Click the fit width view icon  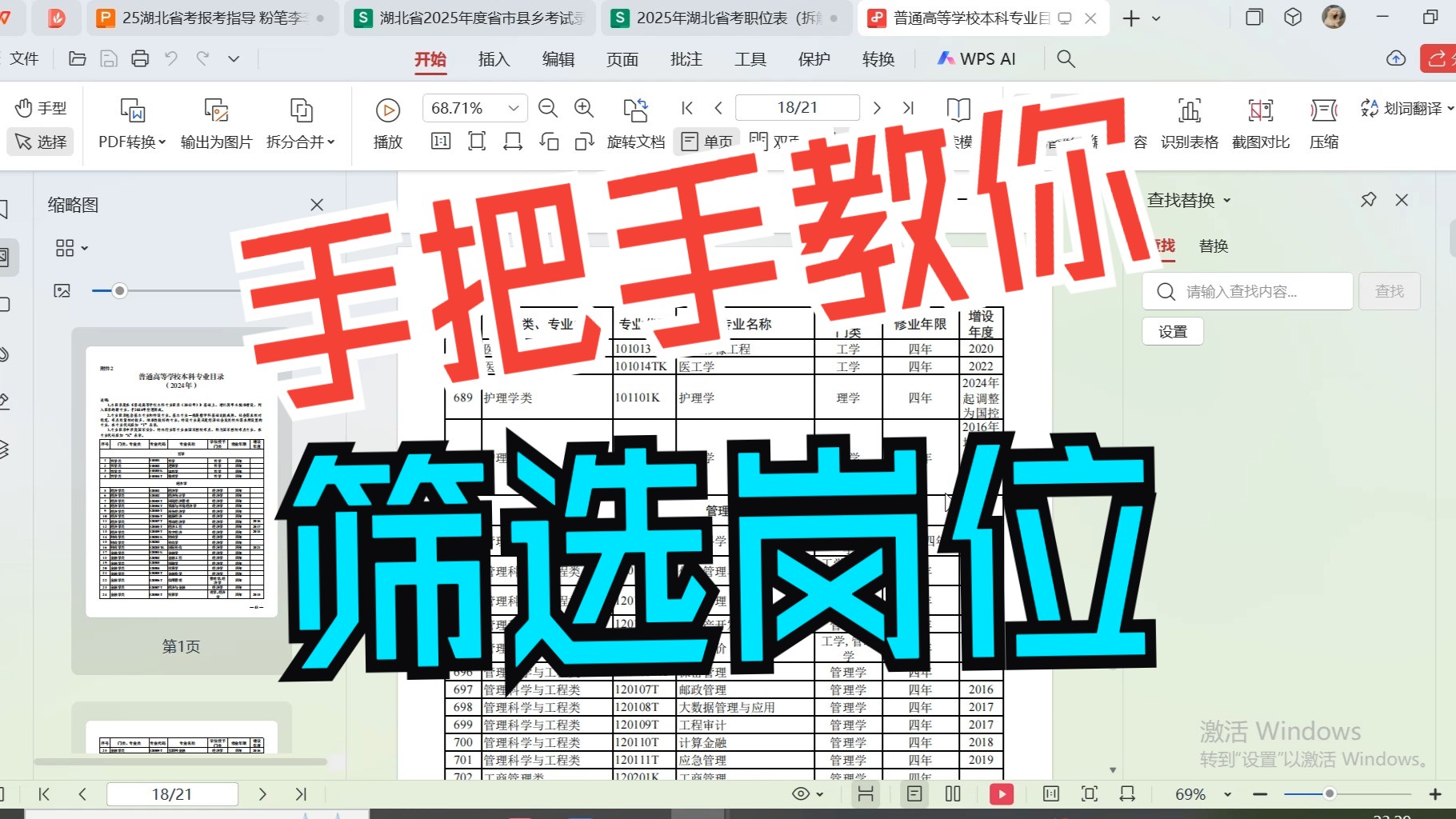pyautogui.click(x=513, y=142)
